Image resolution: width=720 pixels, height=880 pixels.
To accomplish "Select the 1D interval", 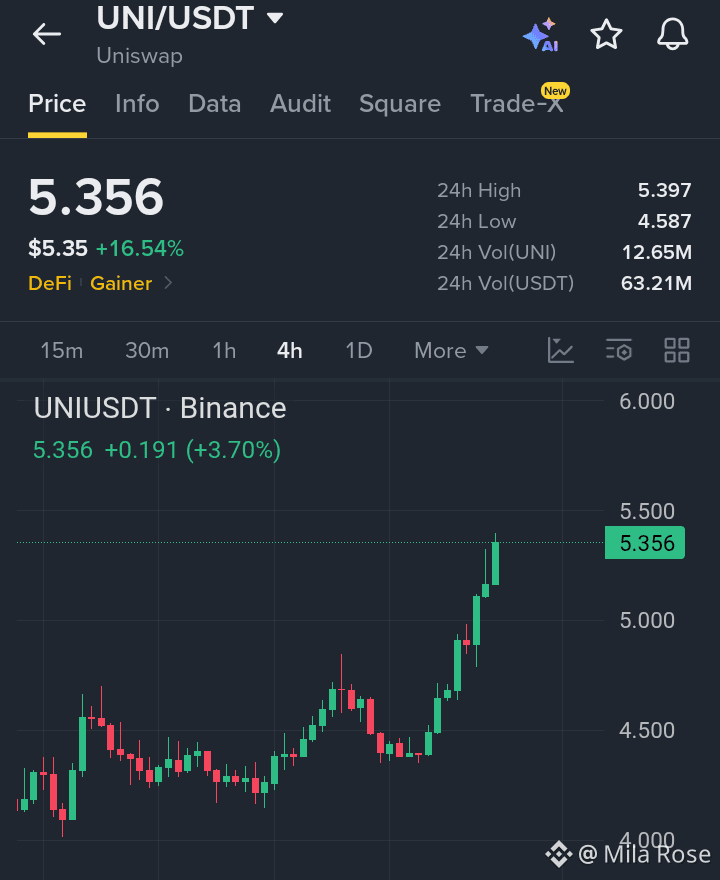I will coord(359,351).
